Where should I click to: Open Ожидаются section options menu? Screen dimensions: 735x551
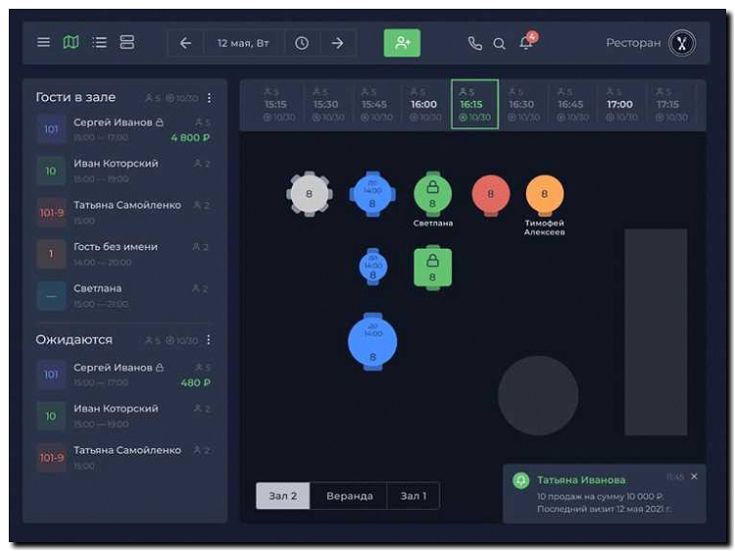click(x=209, y=341)
